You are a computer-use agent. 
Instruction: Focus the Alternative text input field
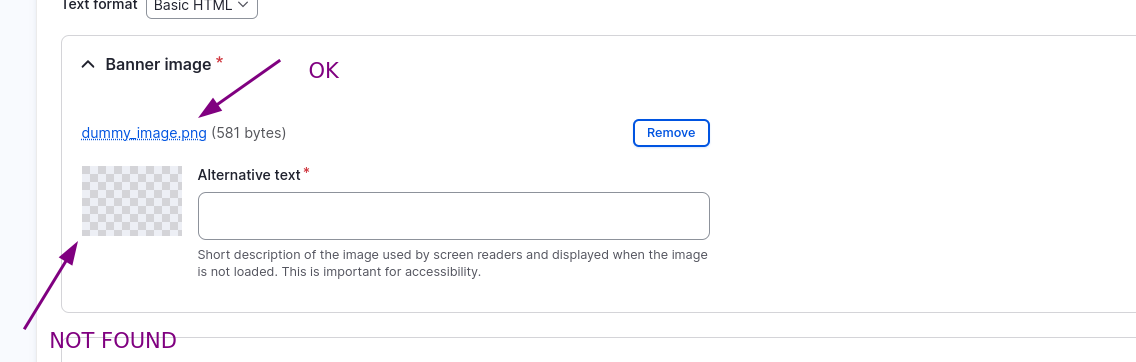(454, 216)
